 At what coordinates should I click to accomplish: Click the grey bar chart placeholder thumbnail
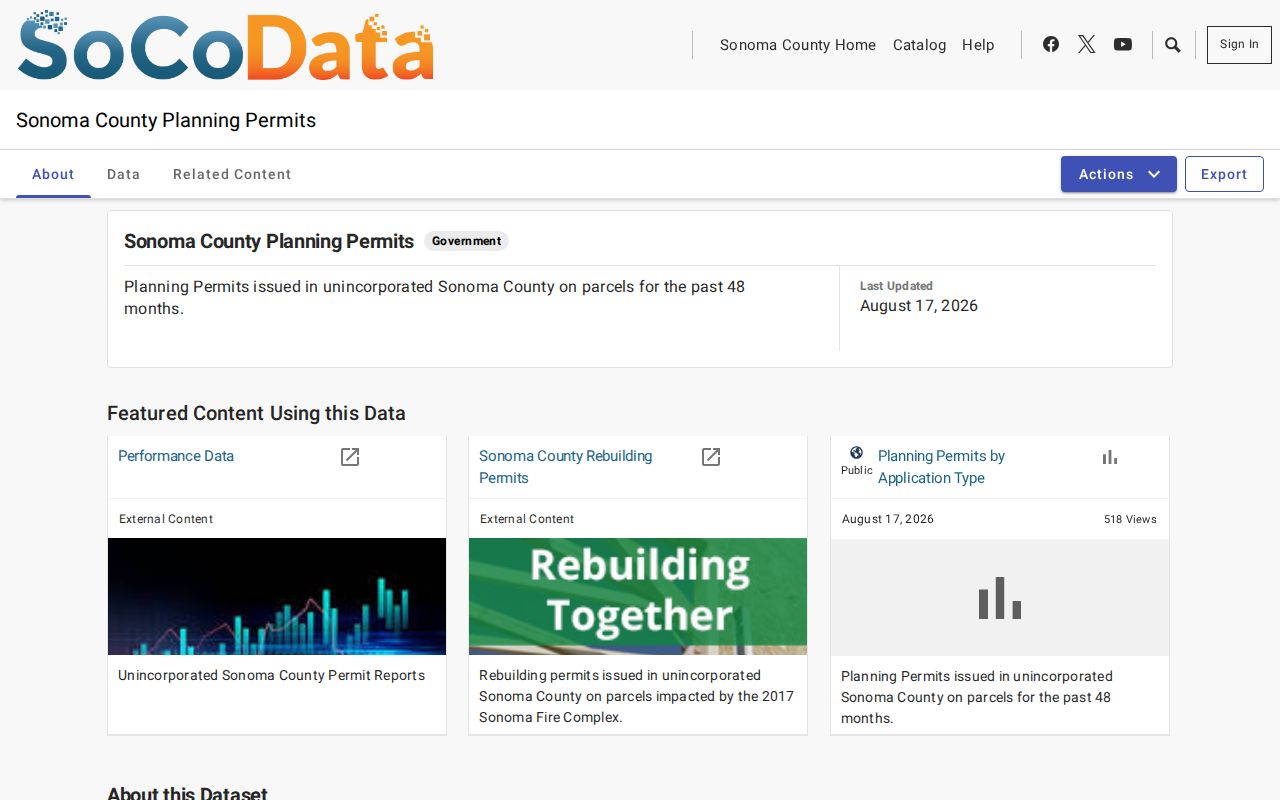tap(1000, 598)
